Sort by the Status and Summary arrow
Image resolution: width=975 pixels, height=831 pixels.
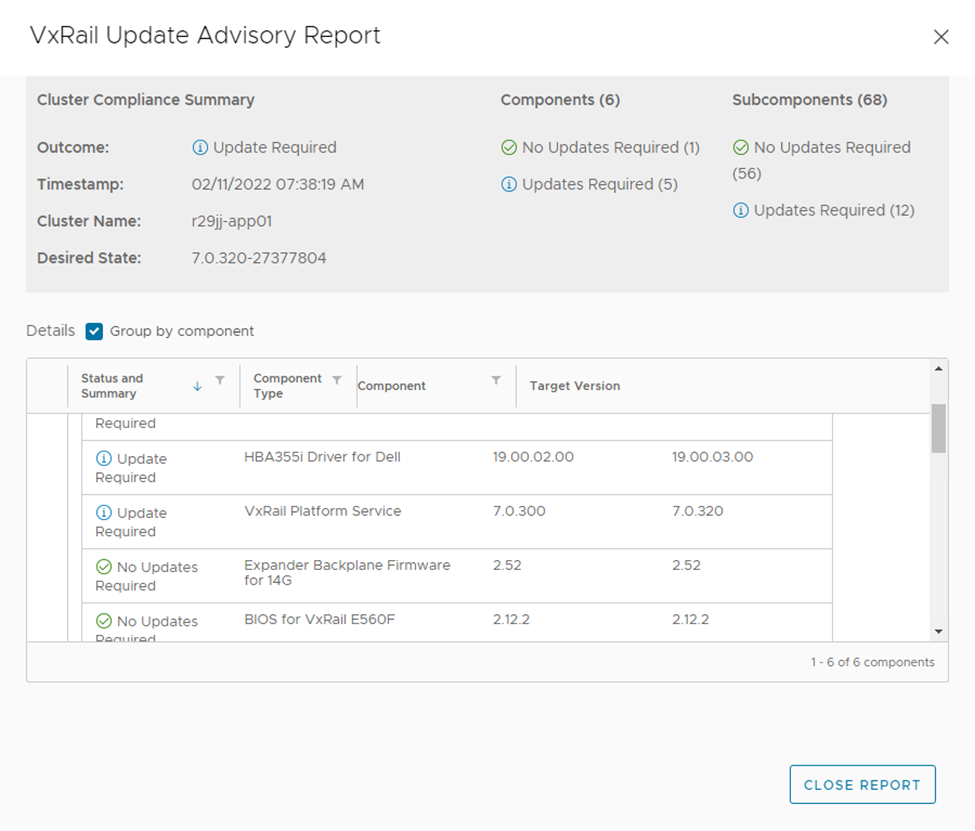tap(197, 386)
